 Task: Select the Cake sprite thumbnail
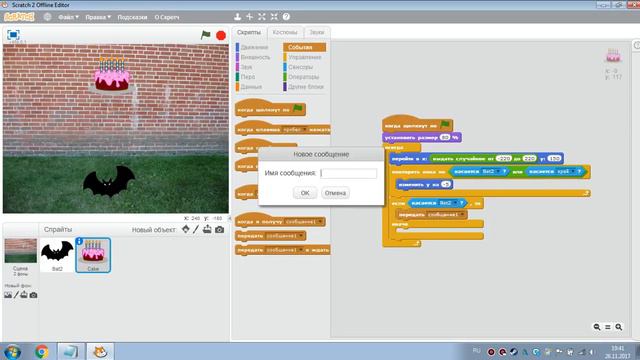[x=93, y=255]
